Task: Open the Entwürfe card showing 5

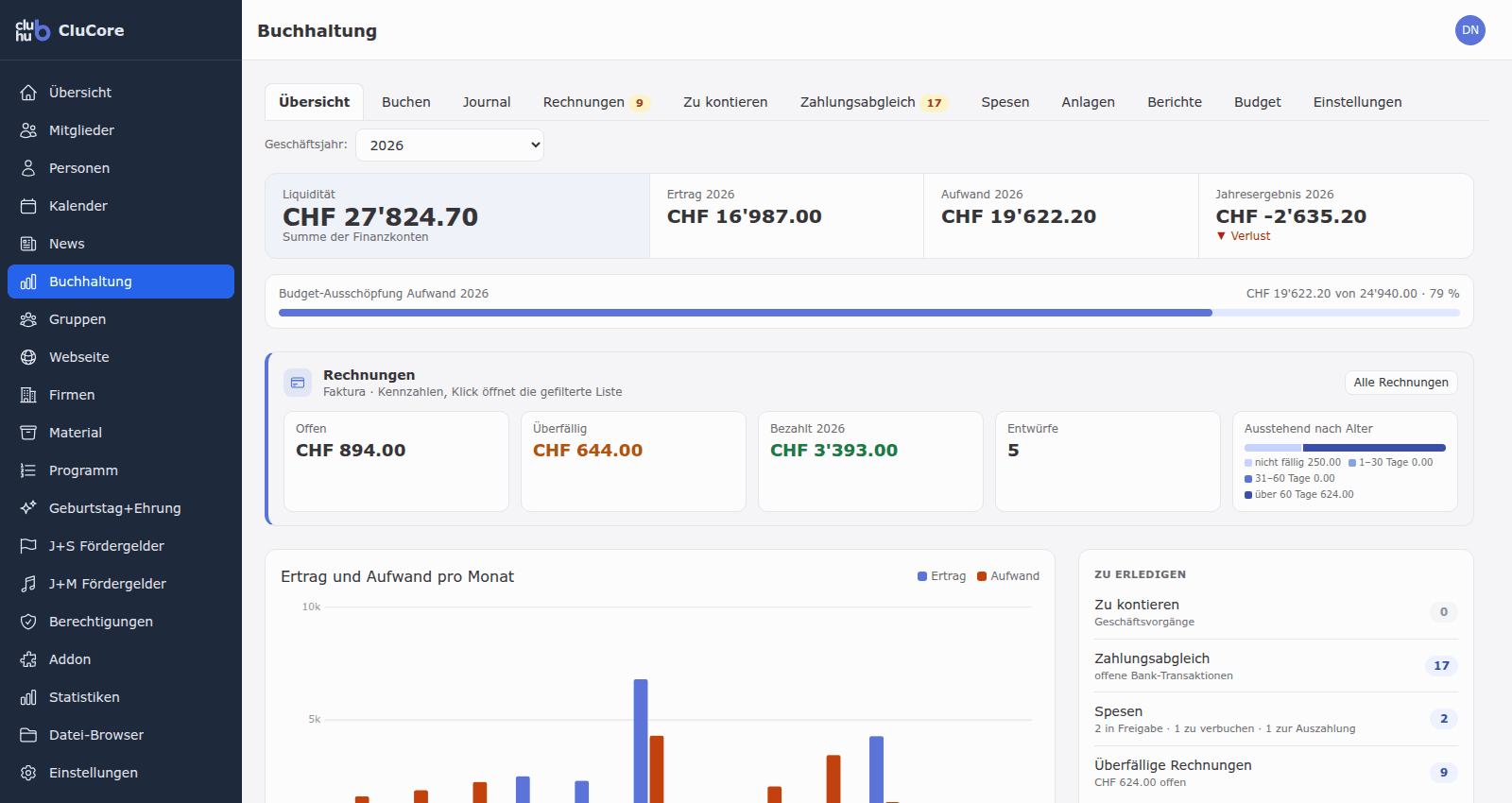Action: 1108,461
